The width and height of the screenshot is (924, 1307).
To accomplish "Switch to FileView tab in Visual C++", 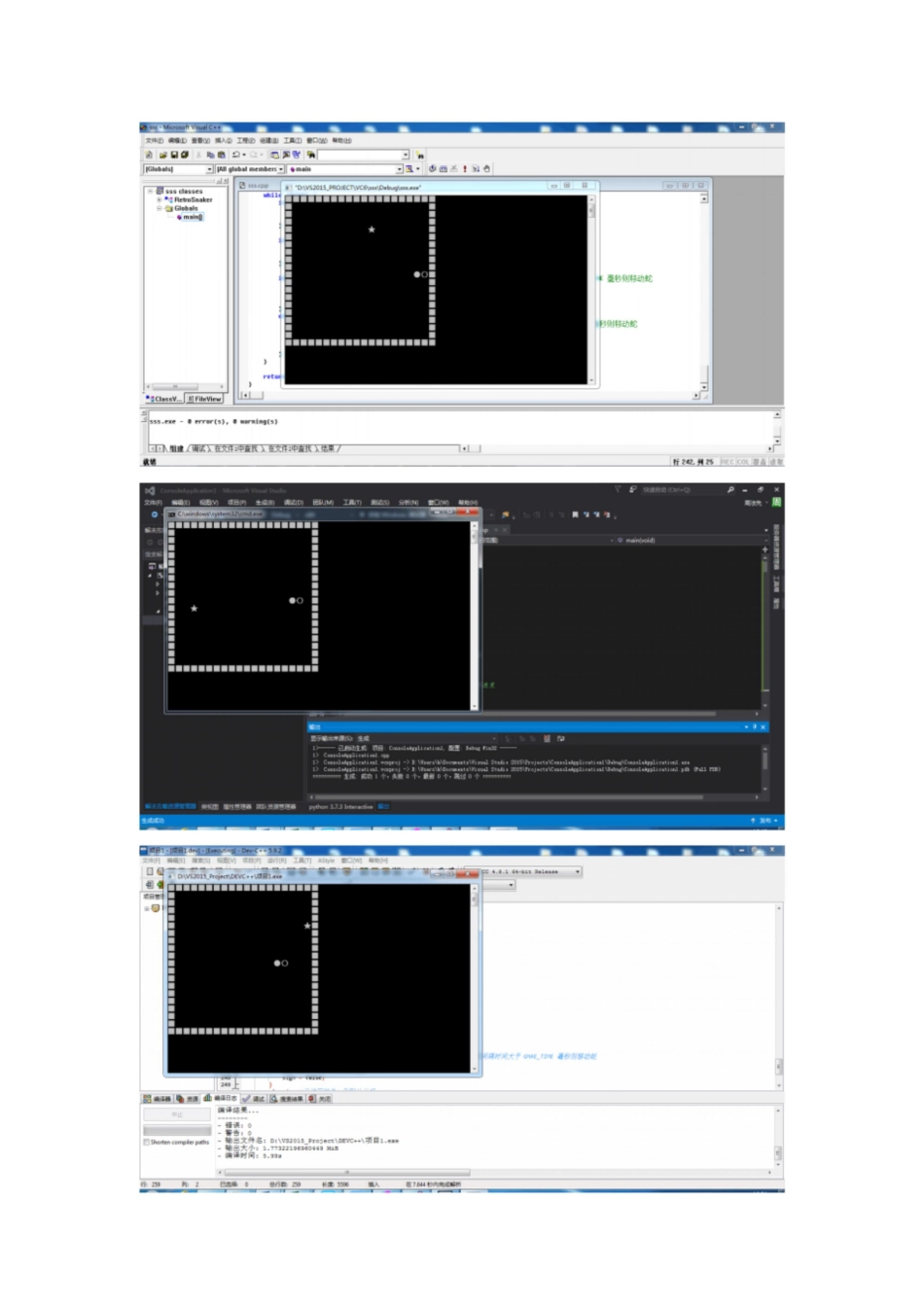I will [204, 399].
